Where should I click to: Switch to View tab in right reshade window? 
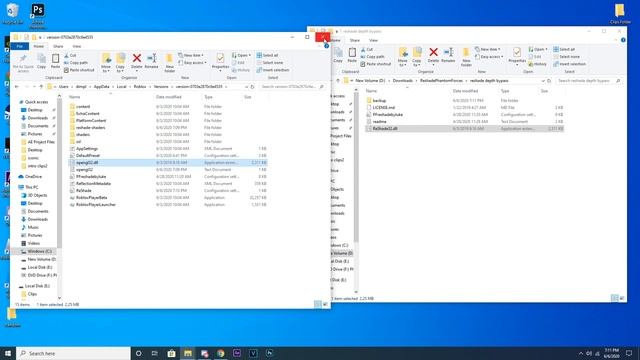[x=373, y=40]
